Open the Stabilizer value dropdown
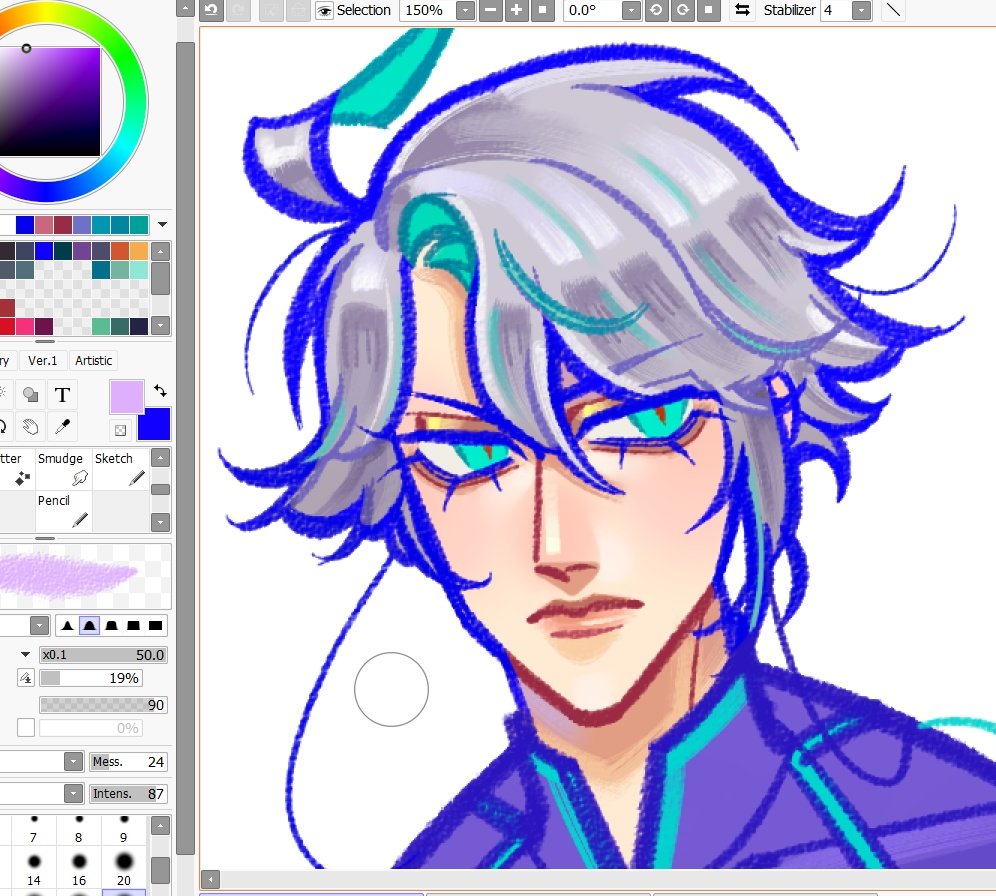 (861, 10)
